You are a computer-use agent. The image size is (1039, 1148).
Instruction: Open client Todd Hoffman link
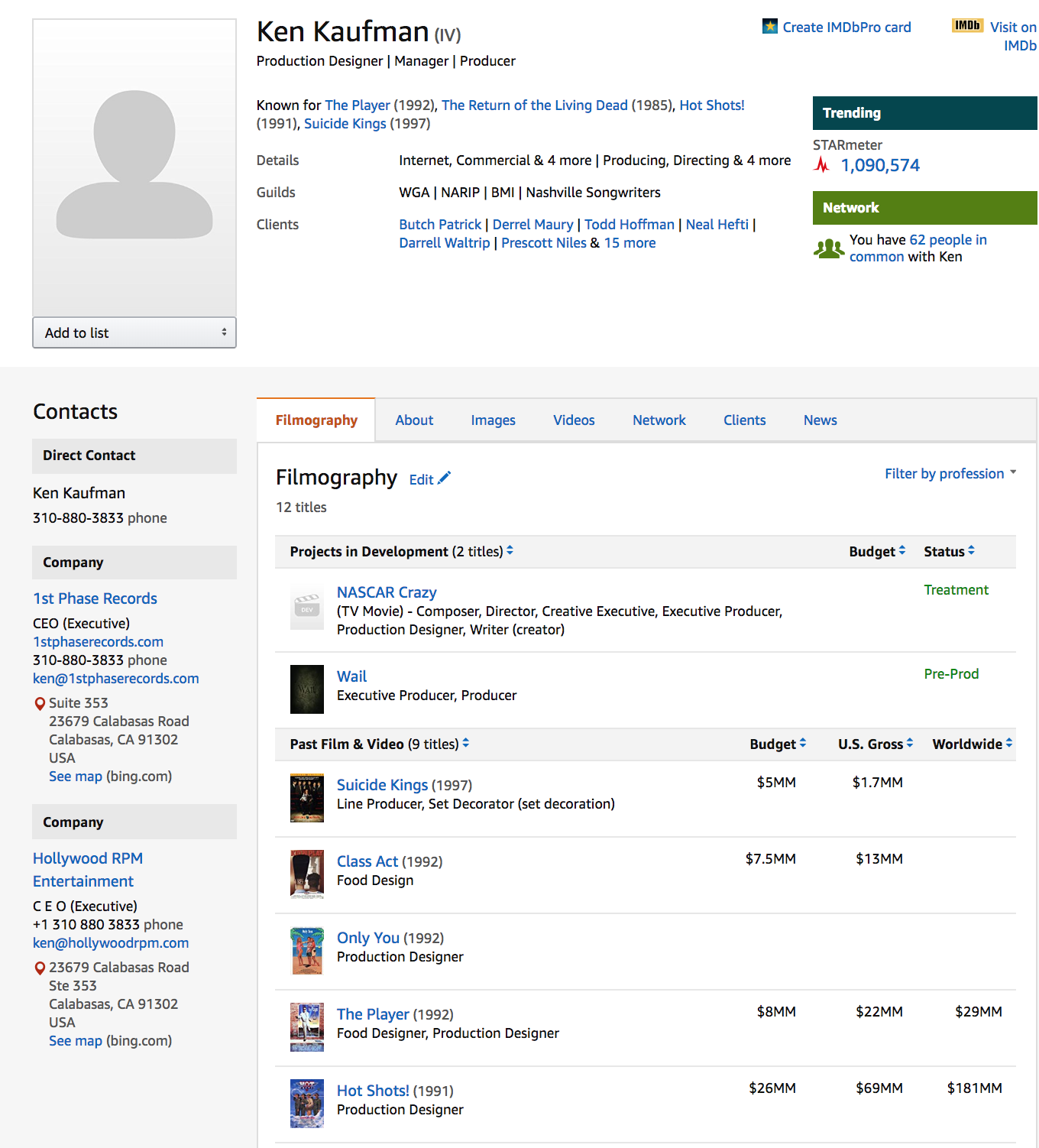tap(630, 224)
